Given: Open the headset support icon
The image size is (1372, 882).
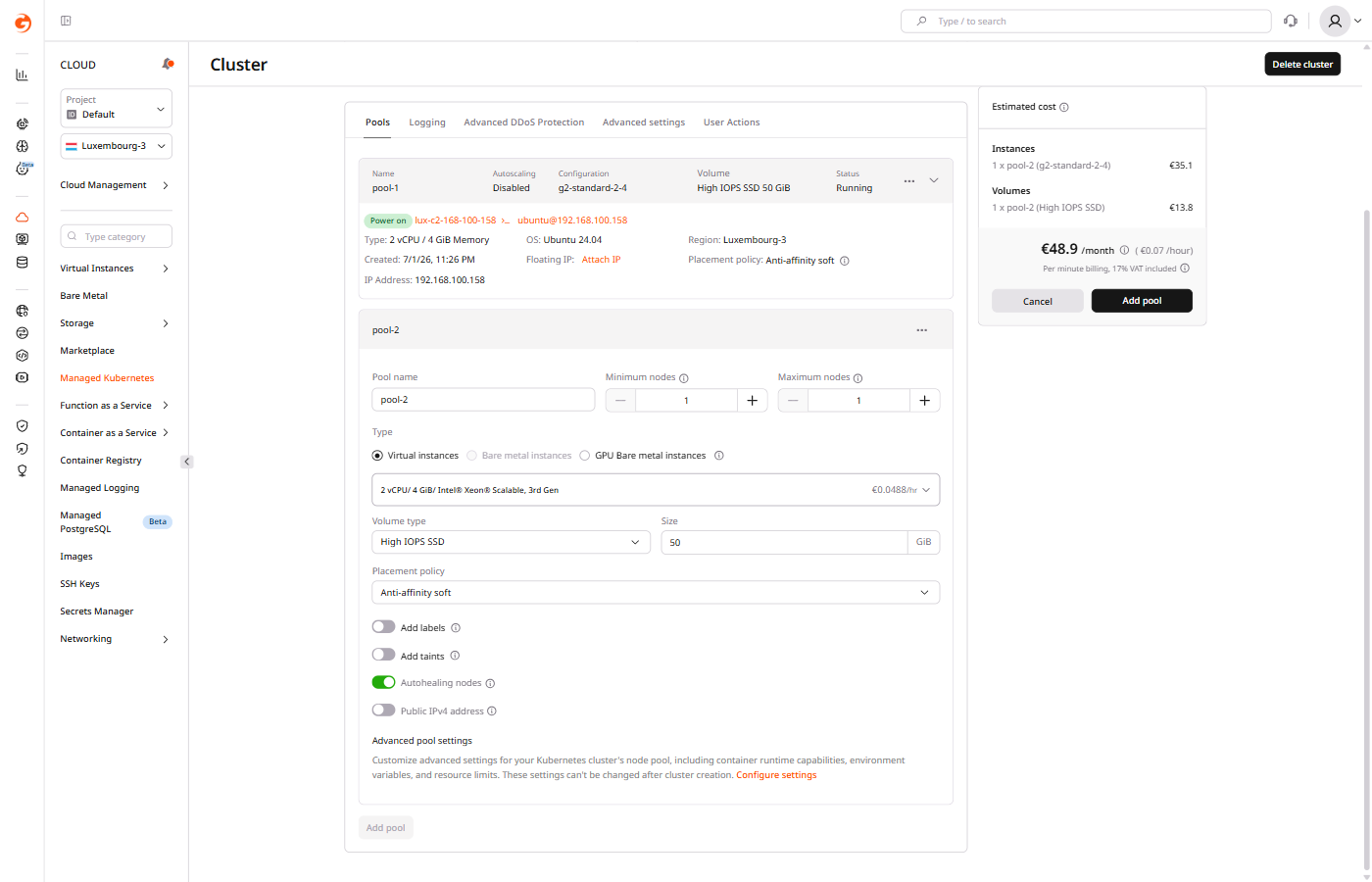Looking at the screenshot, I should [x=1291, y=21].
